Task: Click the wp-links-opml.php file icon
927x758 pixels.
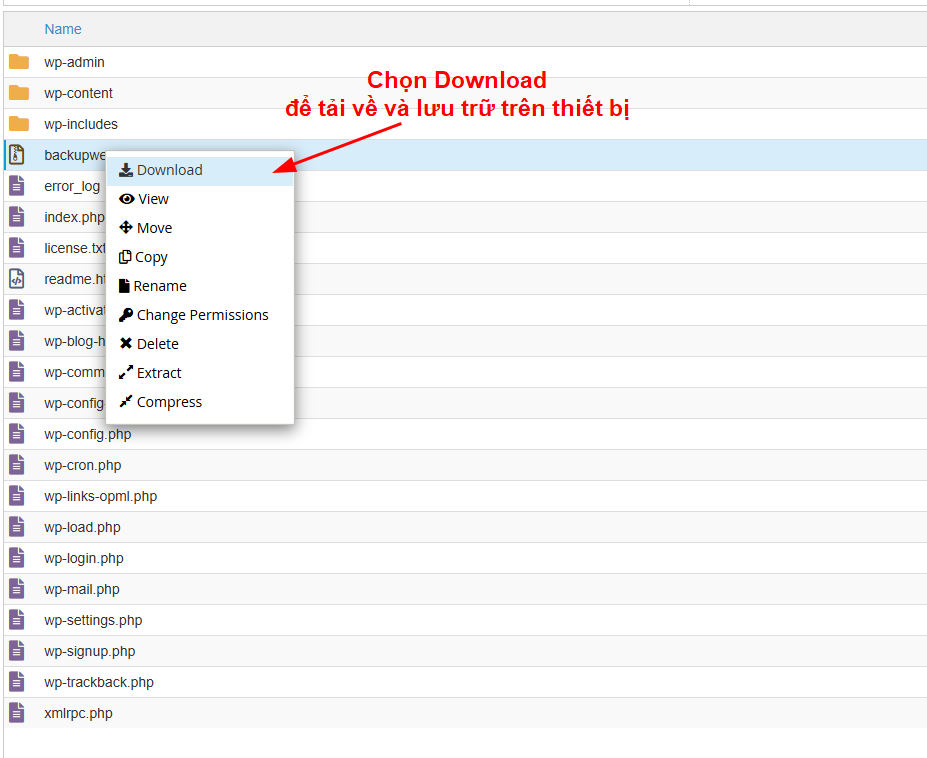Action: [17, 495]
